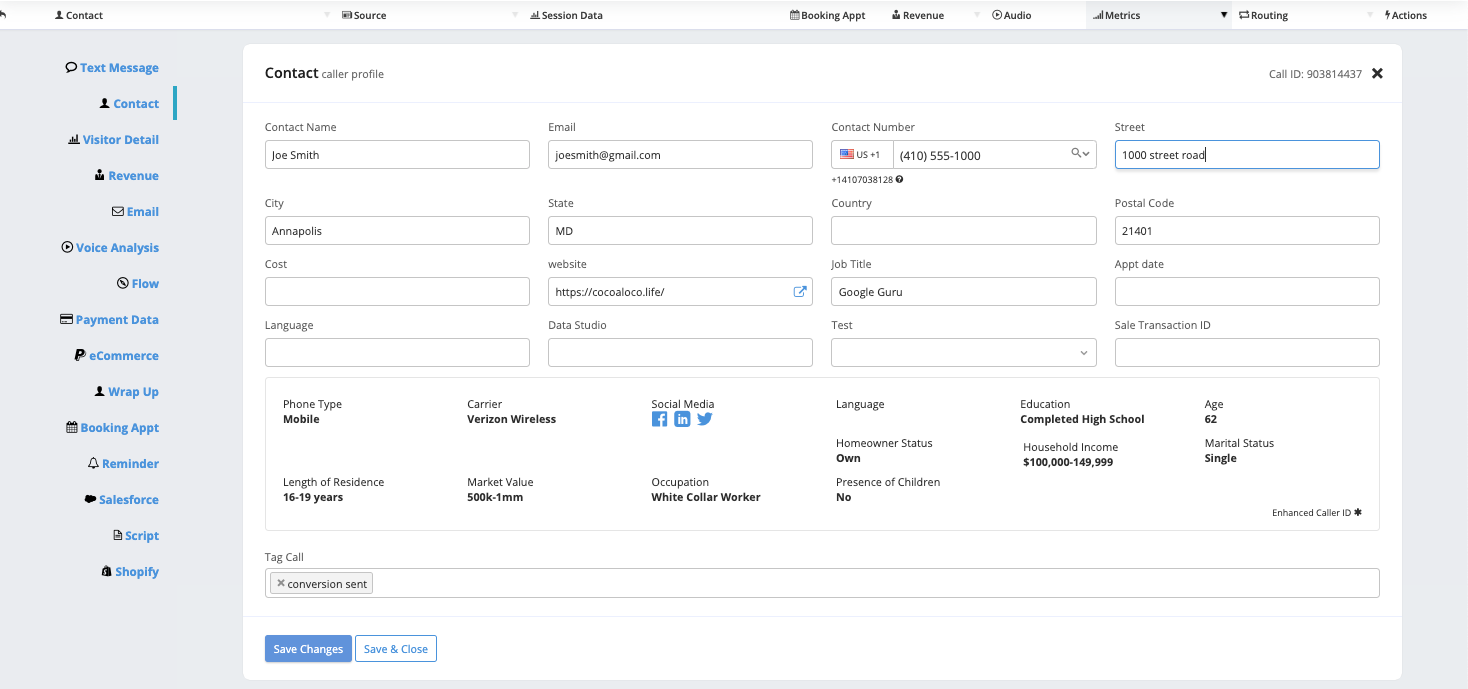Expand the Metrics column menu

tap(1223, 15)
